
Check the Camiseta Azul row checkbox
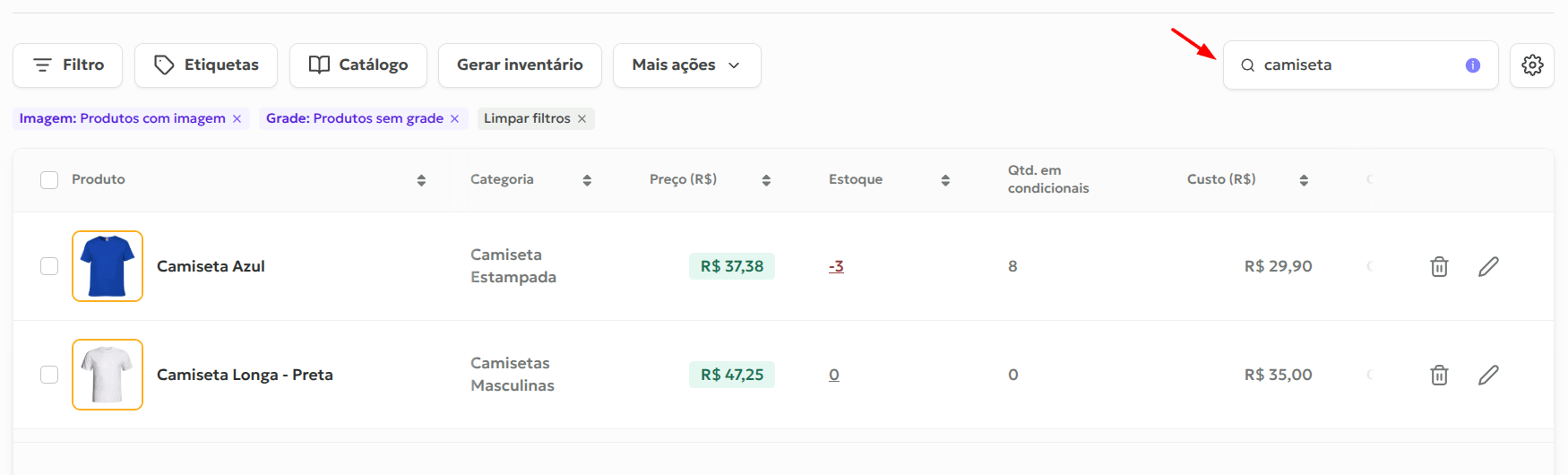[x=49, y=266]
